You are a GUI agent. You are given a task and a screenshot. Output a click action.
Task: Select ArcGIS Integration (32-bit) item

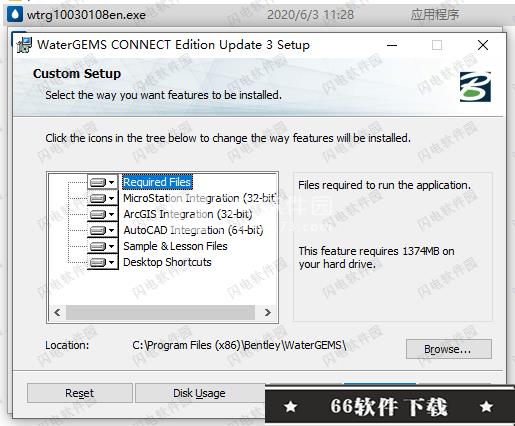pyautogui.click(x=188, y=214)
